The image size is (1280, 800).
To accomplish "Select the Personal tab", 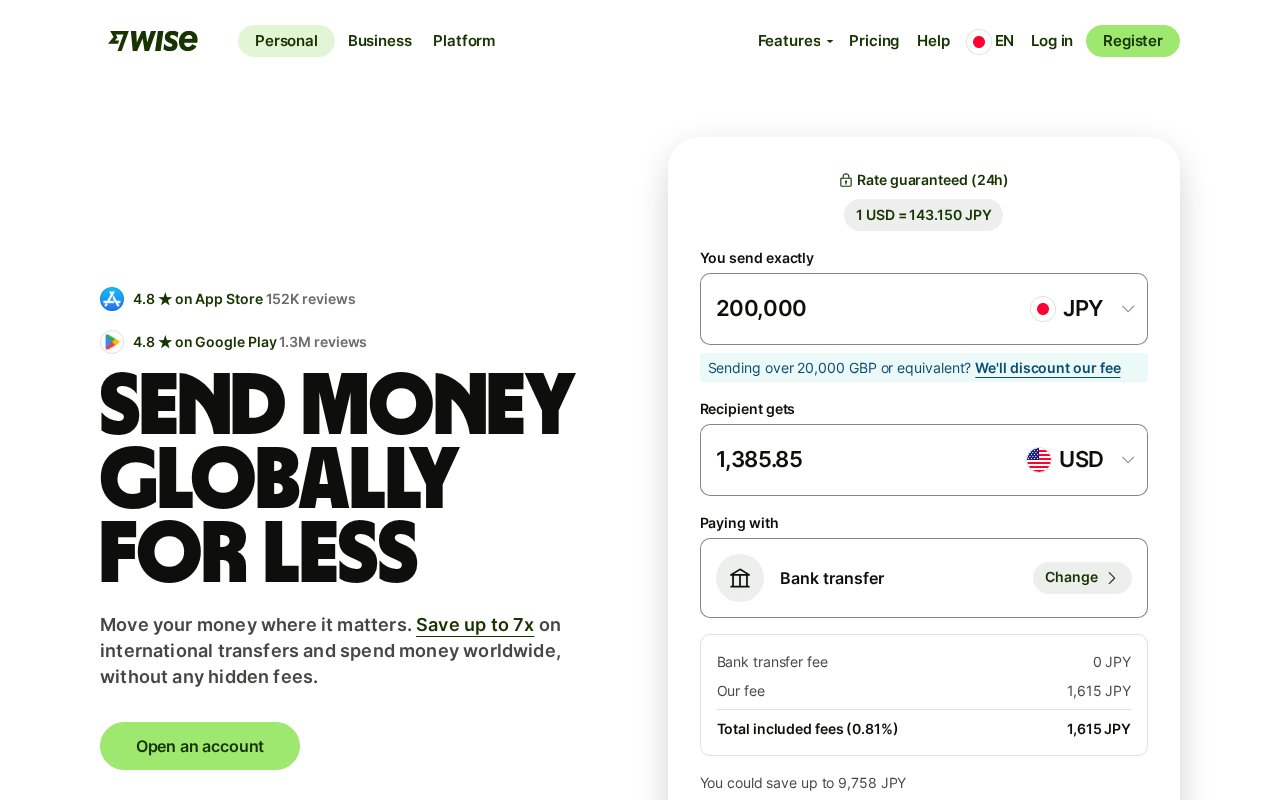I will click(286, 41).
